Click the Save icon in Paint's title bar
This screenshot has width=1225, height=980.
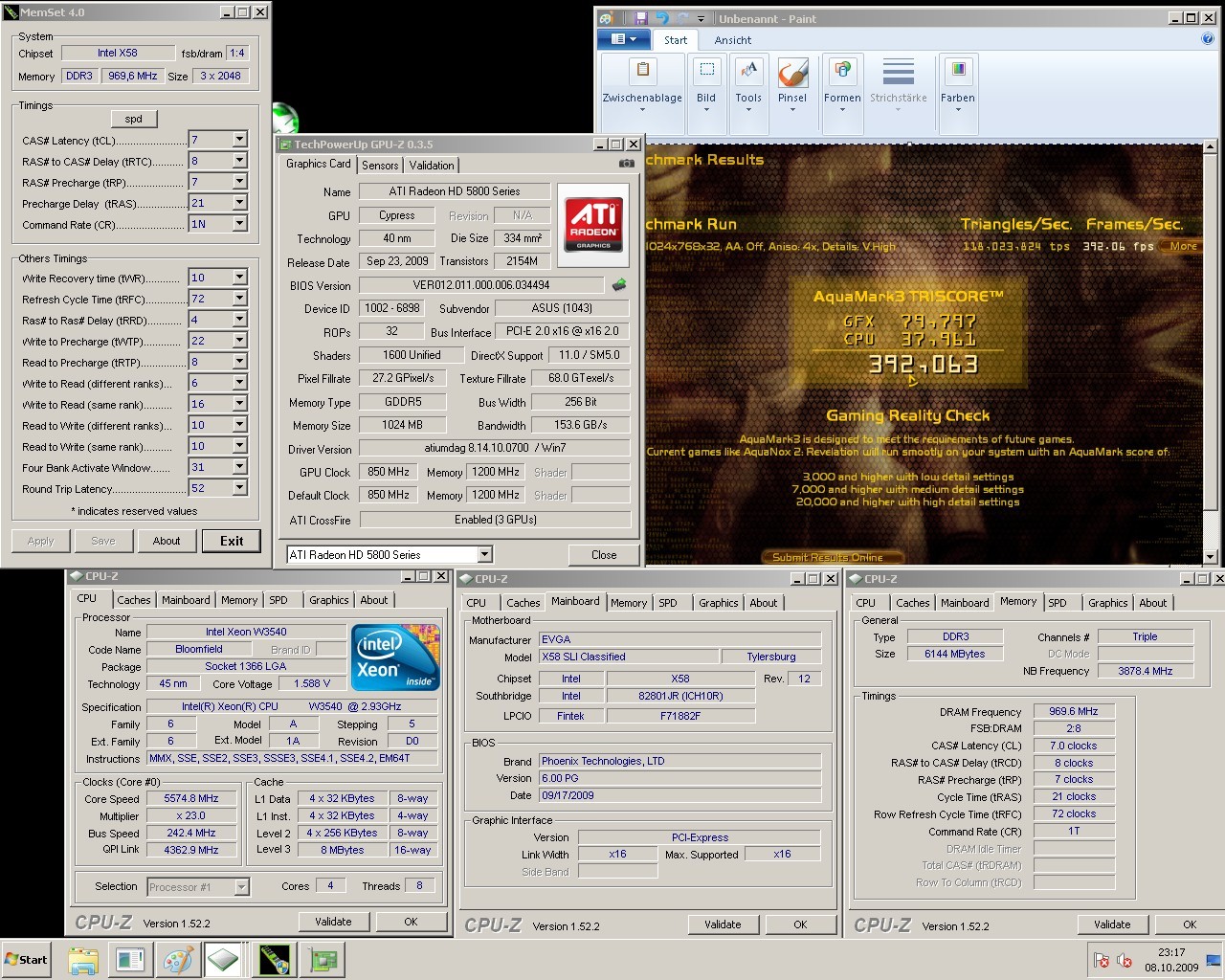[x=641, y=18]
